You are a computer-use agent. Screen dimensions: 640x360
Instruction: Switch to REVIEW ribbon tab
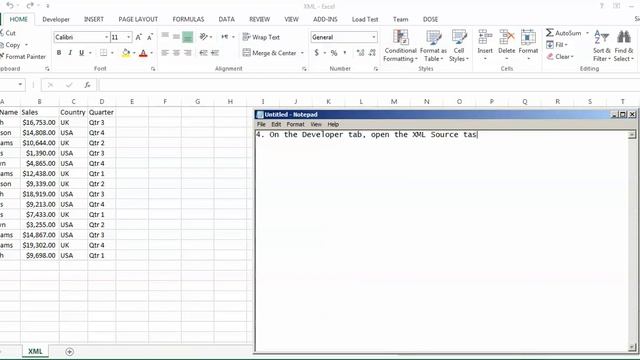coord(259,19)
